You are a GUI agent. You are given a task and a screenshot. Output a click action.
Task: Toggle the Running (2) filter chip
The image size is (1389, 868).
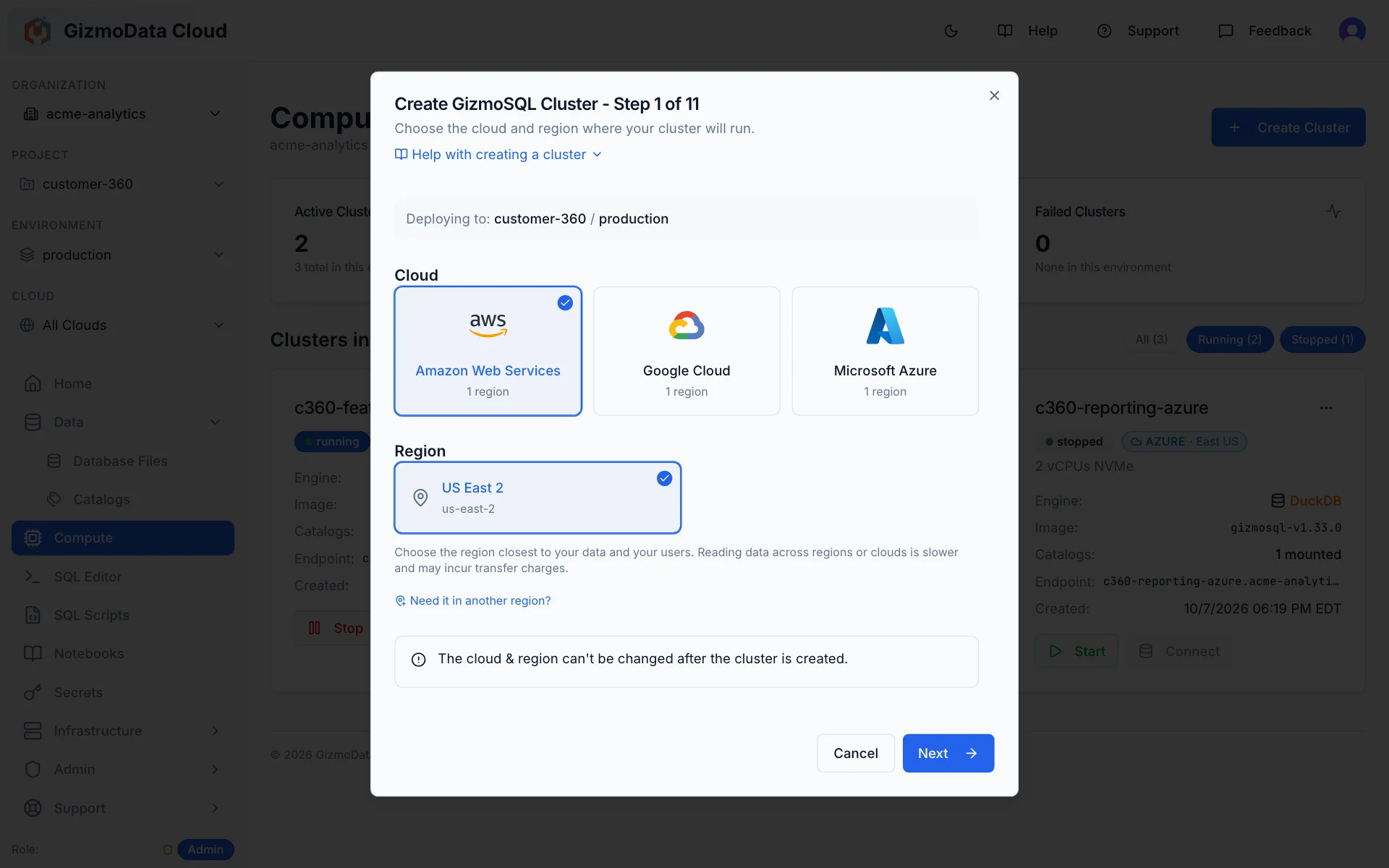(x=1230, y=339)
